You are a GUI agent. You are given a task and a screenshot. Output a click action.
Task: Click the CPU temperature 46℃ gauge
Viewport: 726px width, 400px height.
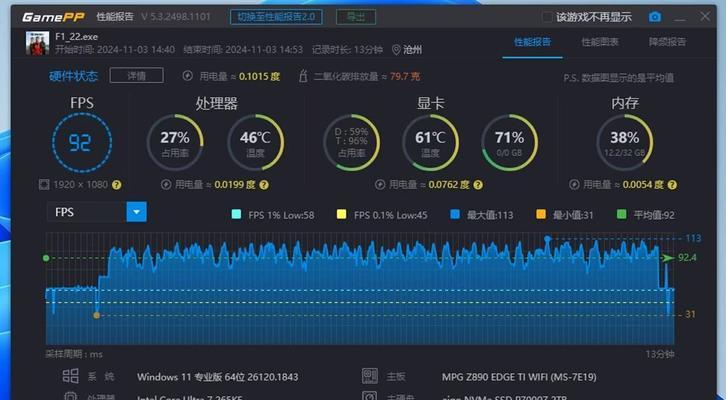point(256,143)
